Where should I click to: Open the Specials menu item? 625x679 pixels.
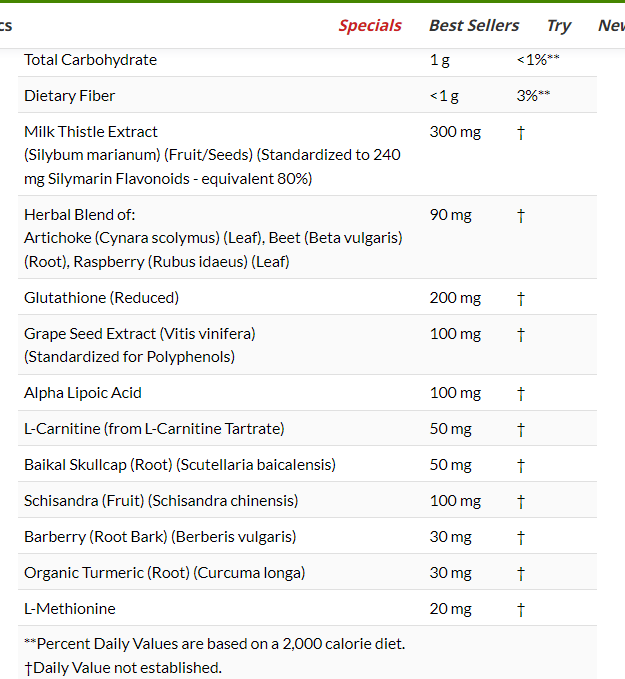(370, 26)
